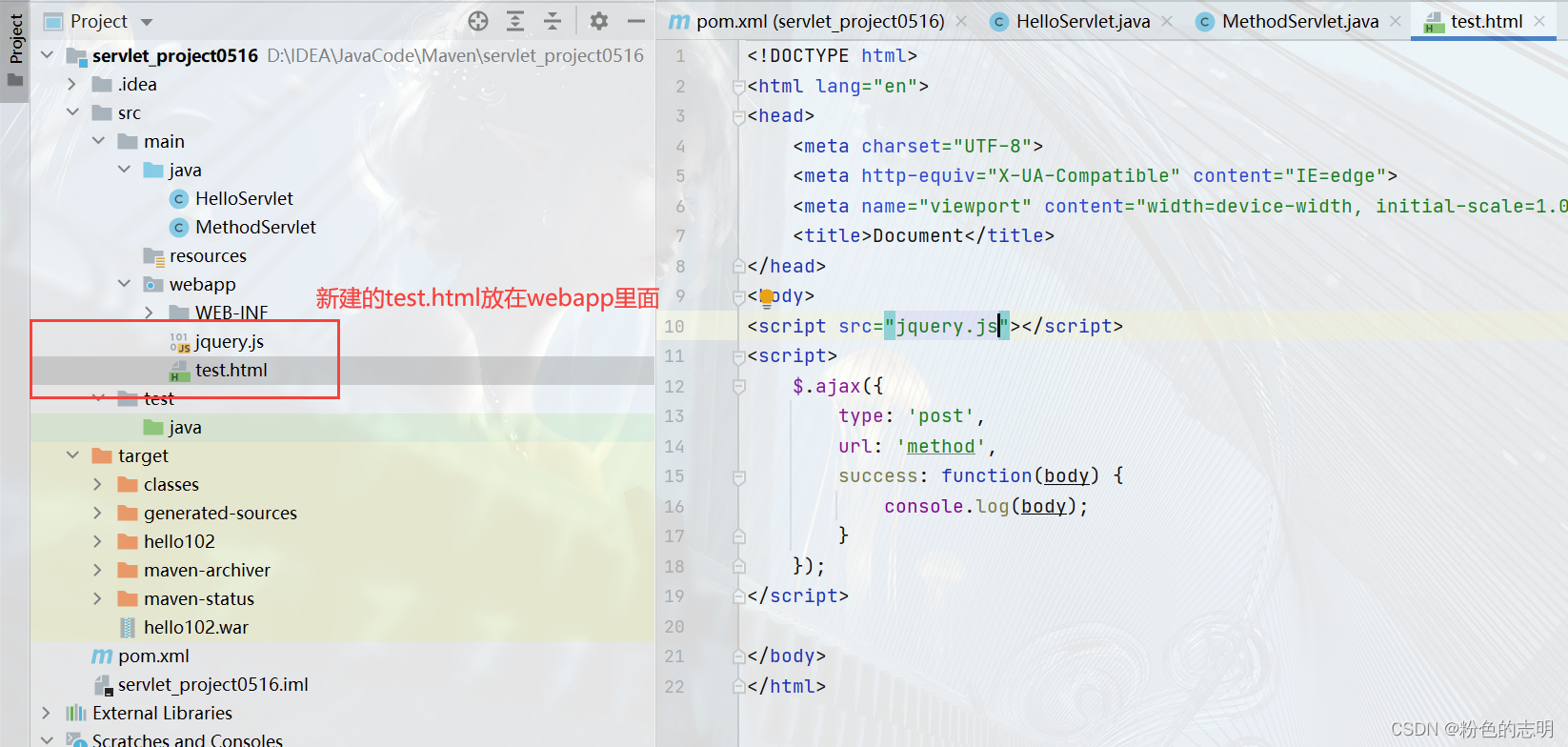Click console.log on line 16
This screenshot has width=1568, height=747.
point(947,506)
